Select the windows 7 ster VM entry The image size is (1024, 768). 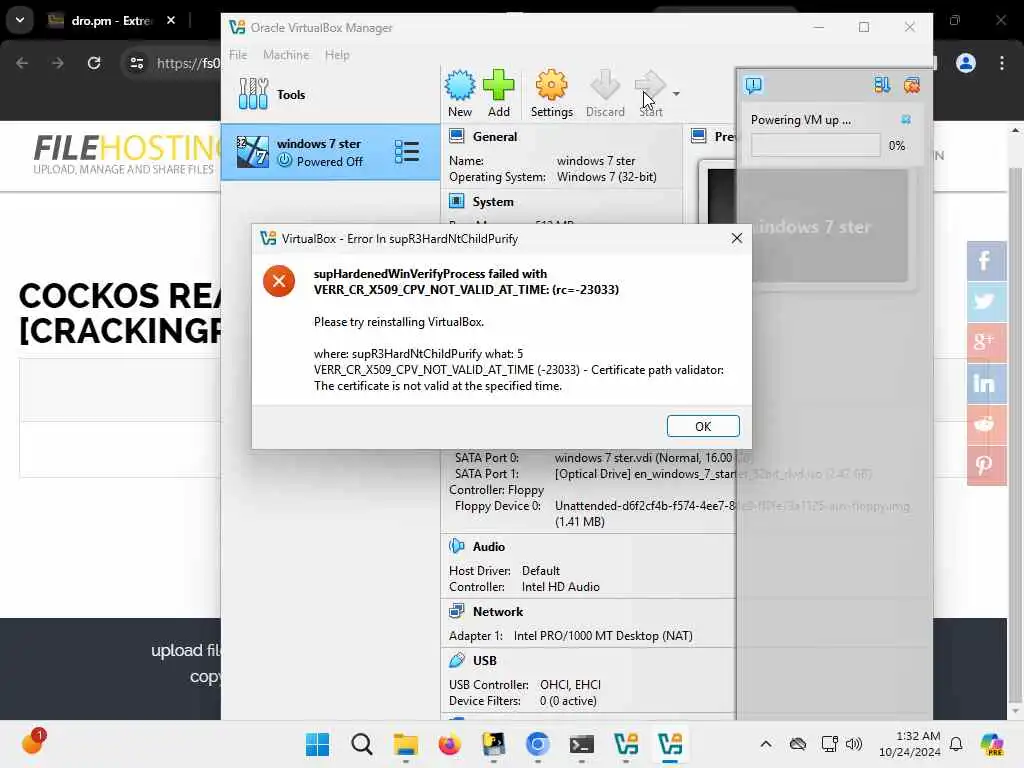click(x=330, y=152)
